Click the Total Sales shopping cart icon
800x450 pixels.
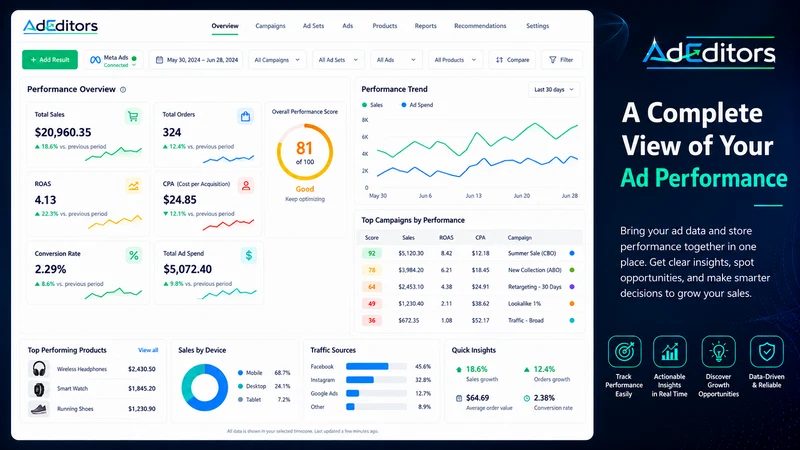click(133, 116)
